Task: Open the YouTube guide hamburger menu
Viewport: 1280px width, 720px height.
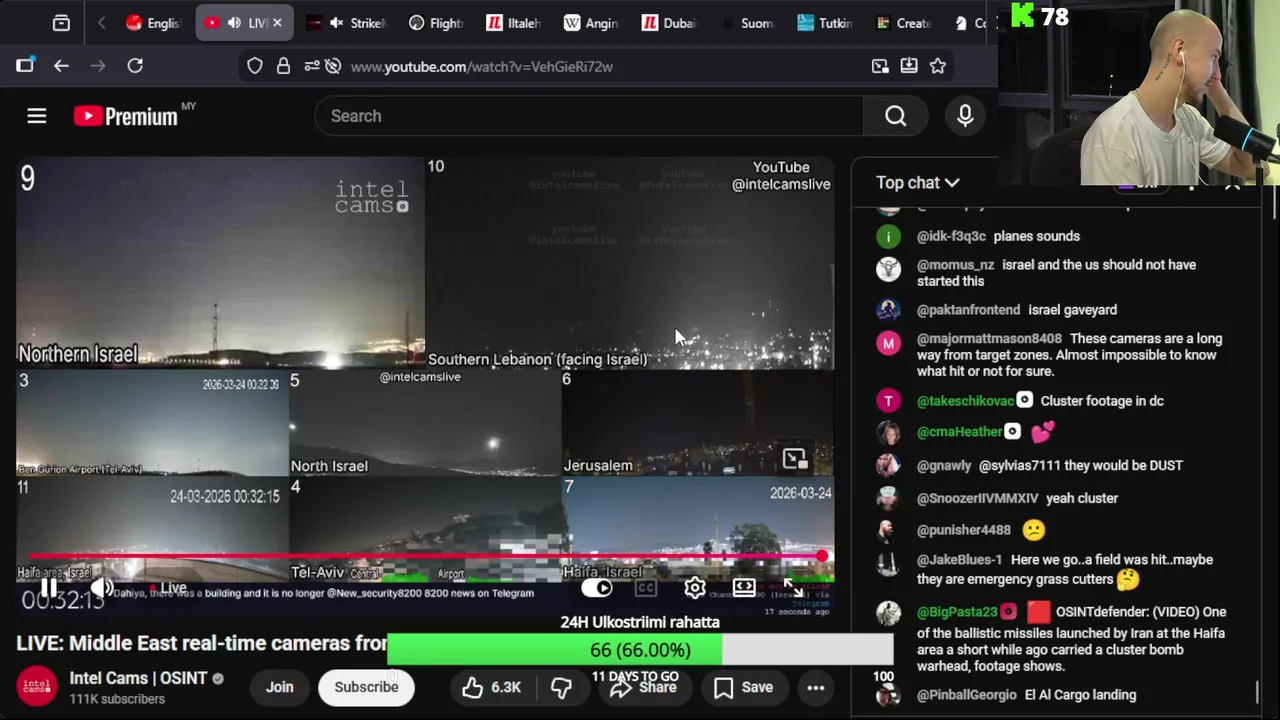Action: point(37,116)
